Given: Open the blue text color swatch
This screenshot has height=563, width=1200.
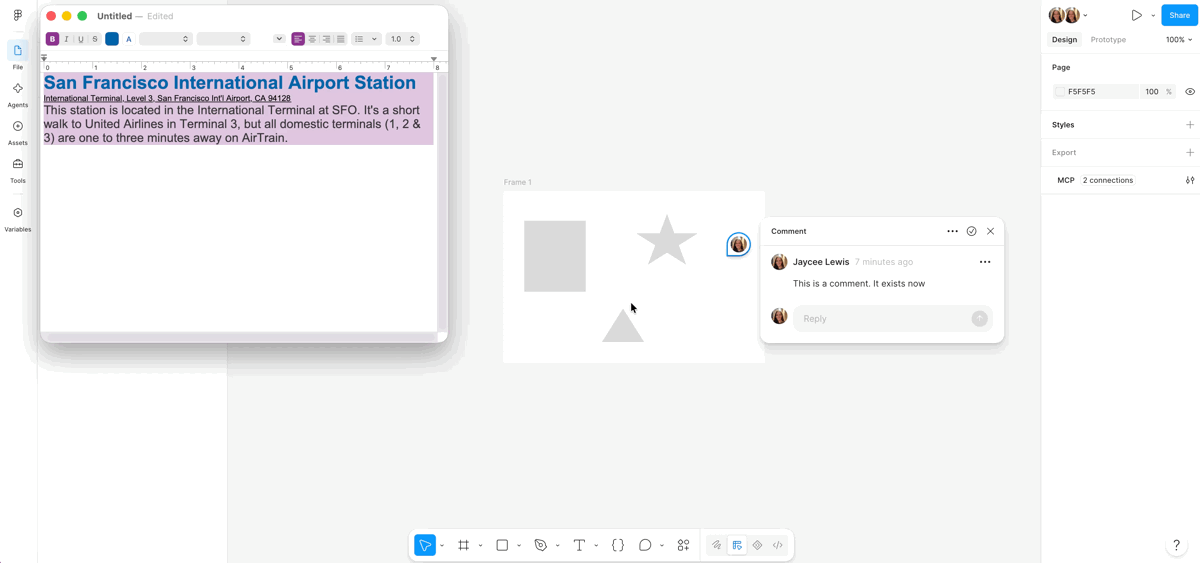Looking at the screenshot, I should [112, 39].
